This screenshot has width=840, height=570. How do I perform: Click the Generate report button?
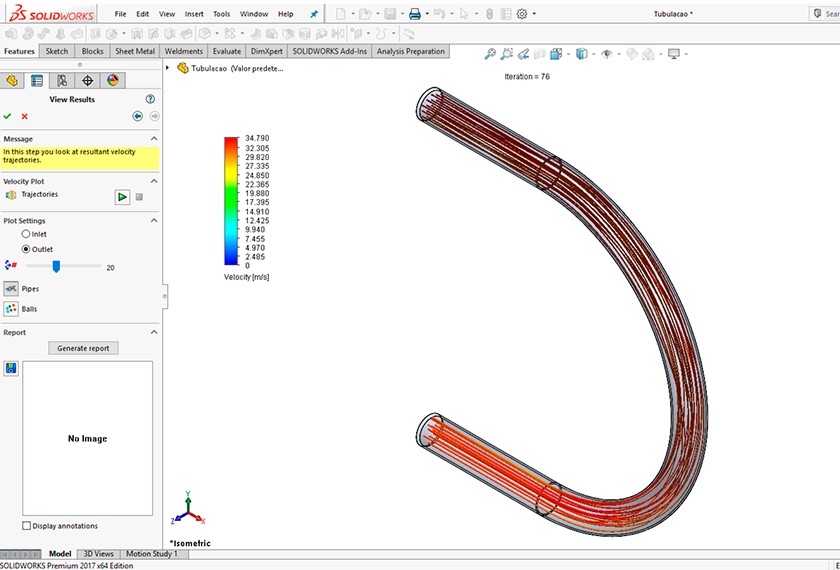[x=84, y=348]
